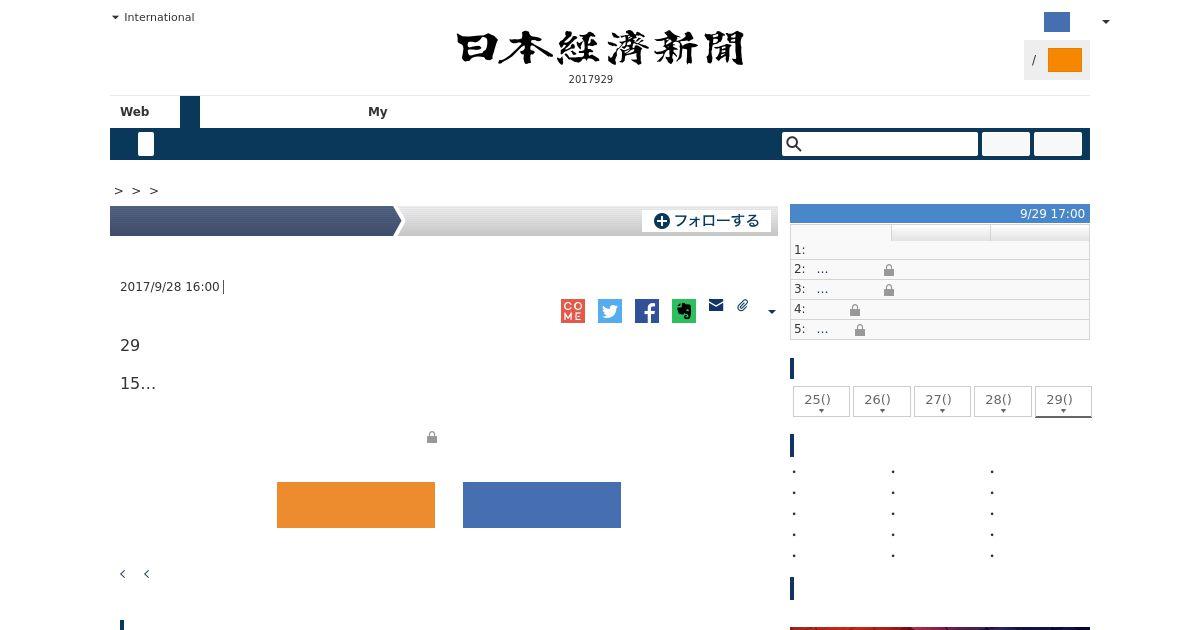Go to the first previous-page chevron
The image size is (1200, 630).
pyautogui.click(x=123, y=574)
